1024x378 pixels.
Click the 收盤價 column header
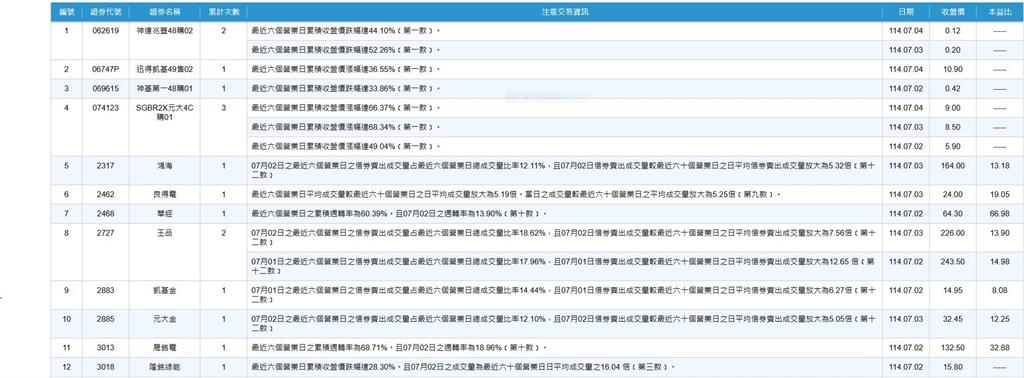pos(952,12)
